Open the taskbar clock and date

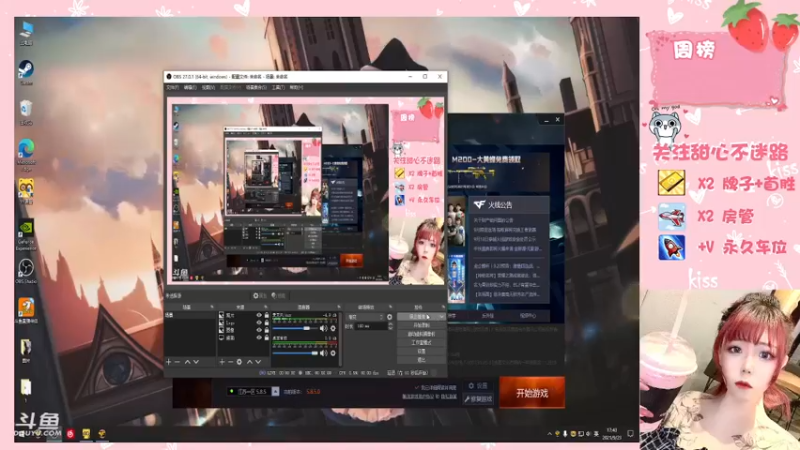point(612,434)
